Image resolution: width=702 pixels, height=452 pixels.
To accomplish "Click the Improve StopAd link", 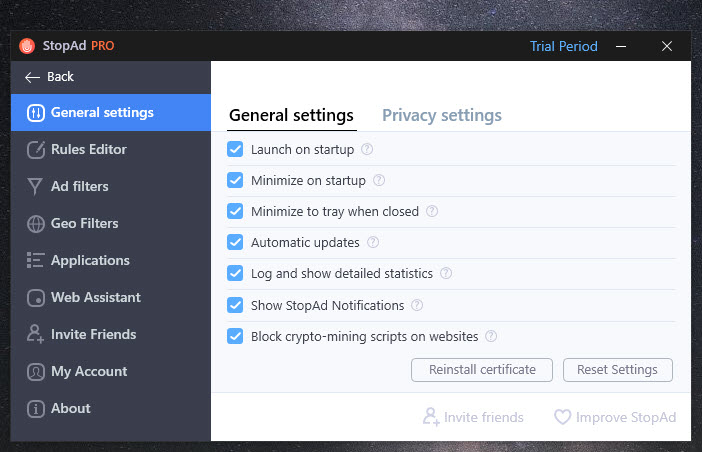I will (615, 417).
